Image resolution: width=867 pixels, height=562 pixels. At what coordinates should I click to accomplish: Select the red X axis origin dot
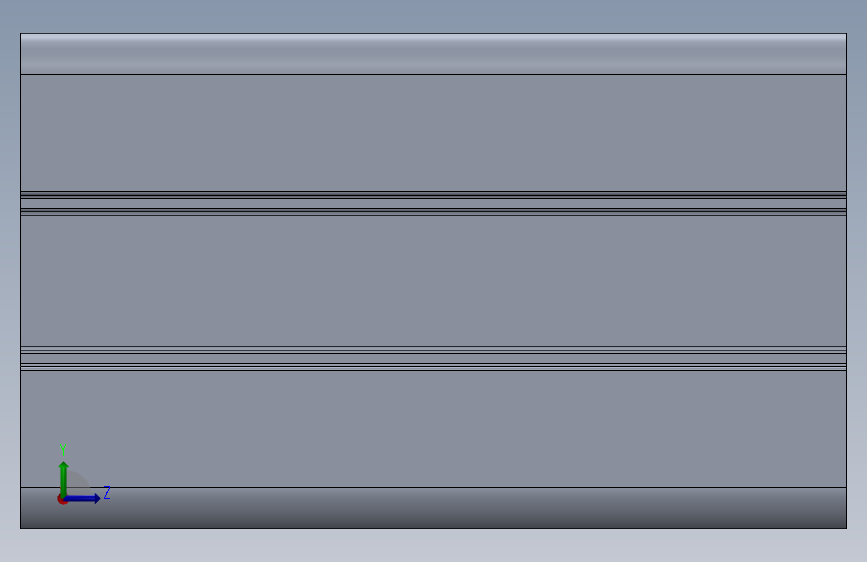61,500
